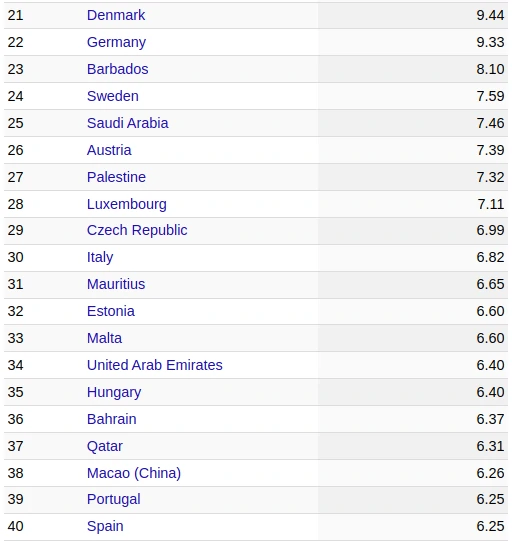Open the Saudi Arabia link

(x=128, y=123)
